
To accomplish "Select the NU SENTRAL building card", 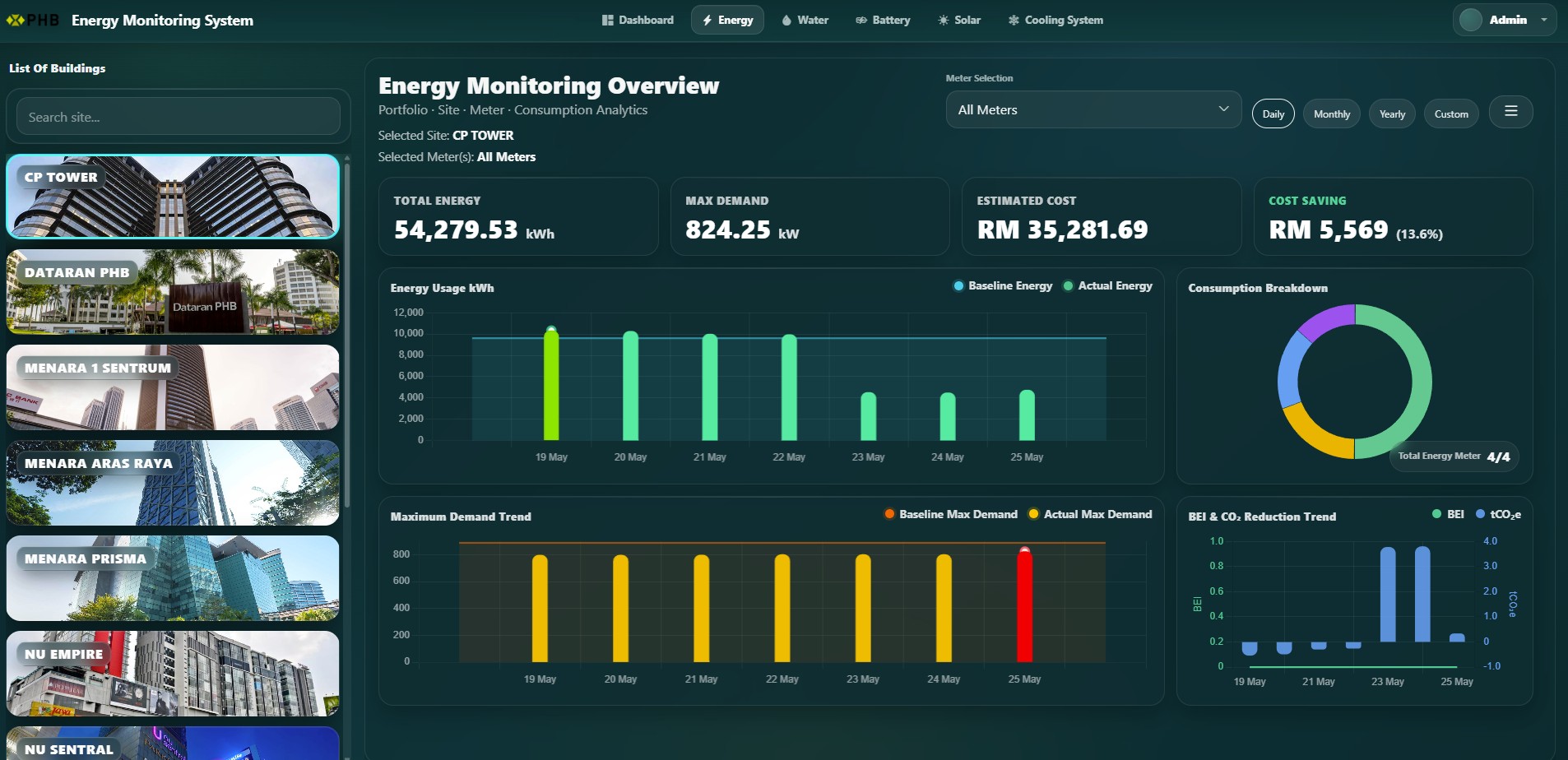I will click(173, 744).
